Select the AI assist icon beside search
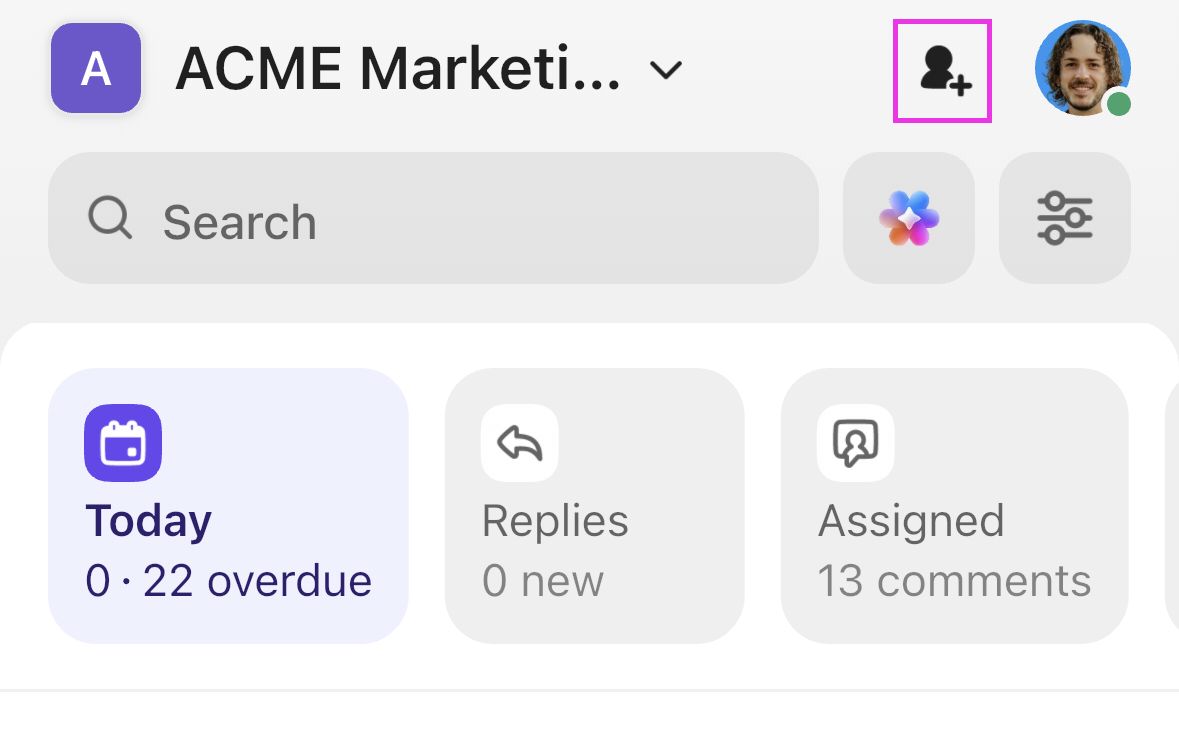The height and width of the screenshot is (739, 1179). coord(908,217)
